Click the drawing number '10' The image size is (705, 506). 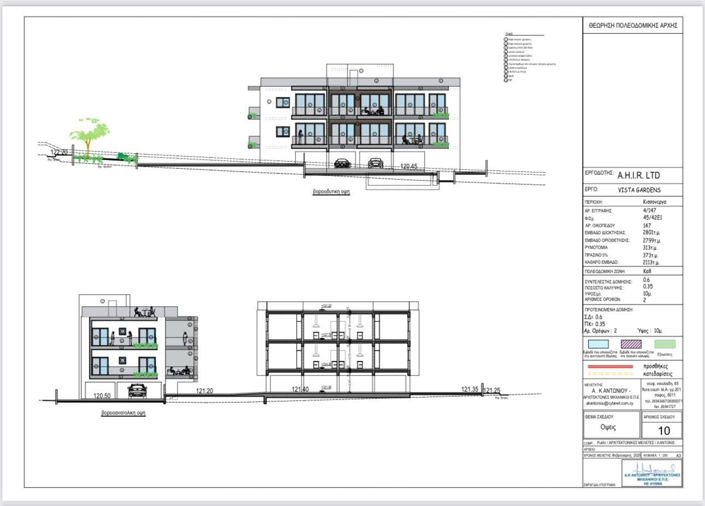[x=664, y=431]
